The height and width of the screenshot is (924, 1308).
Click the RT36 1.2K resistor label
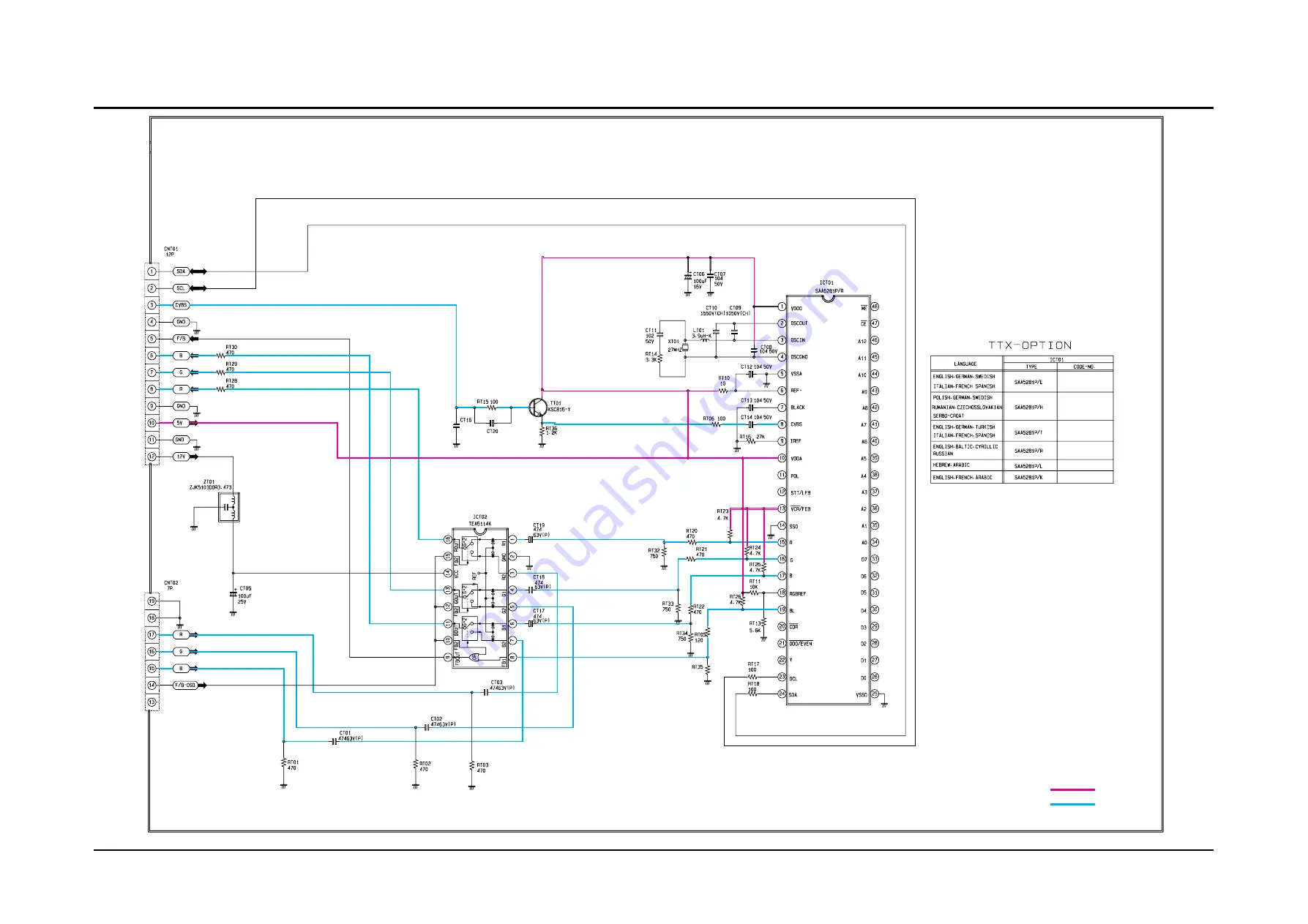pos(551,431)
